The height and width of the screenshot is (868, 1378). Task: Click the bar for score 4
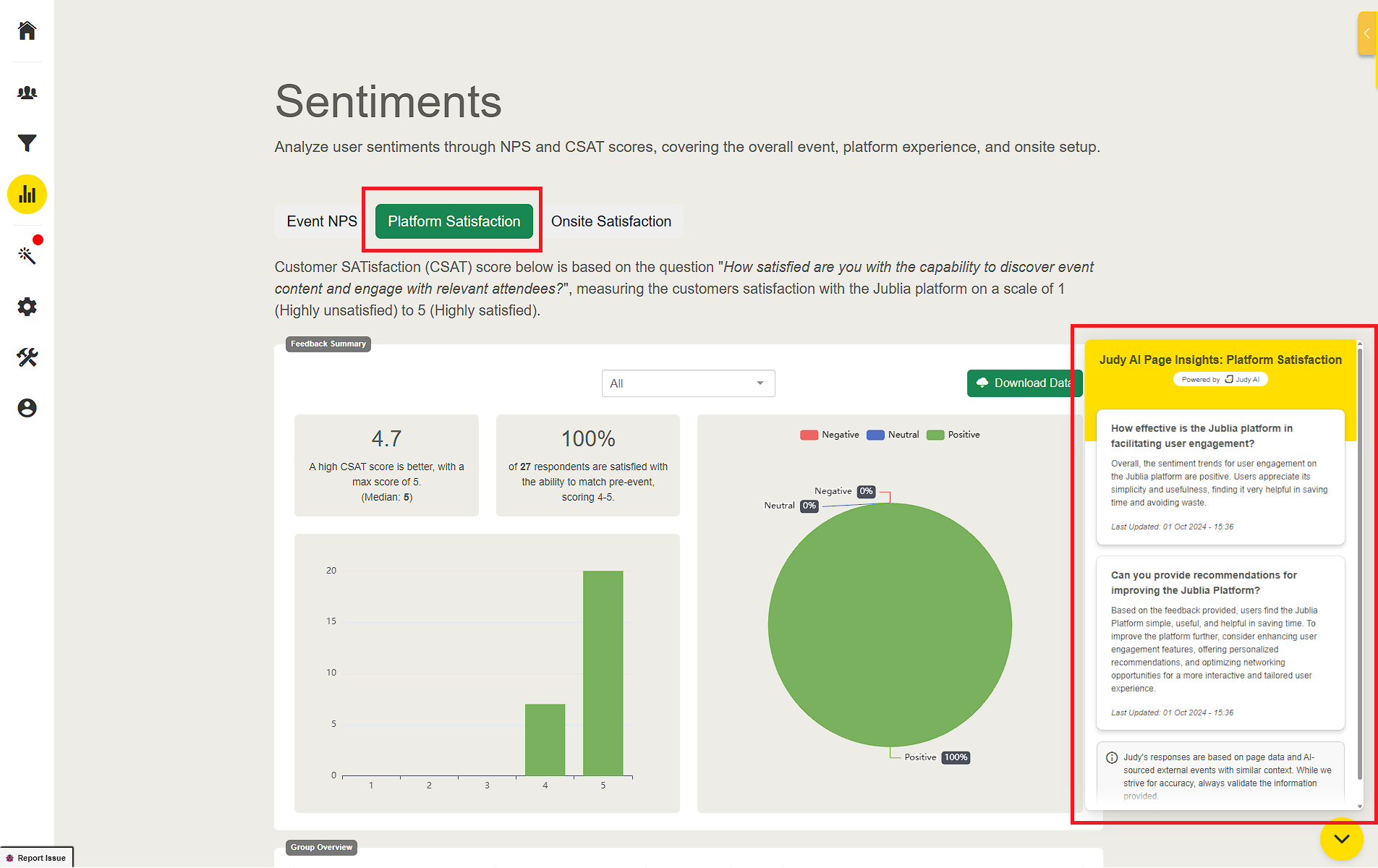click(x=545, y=740)
